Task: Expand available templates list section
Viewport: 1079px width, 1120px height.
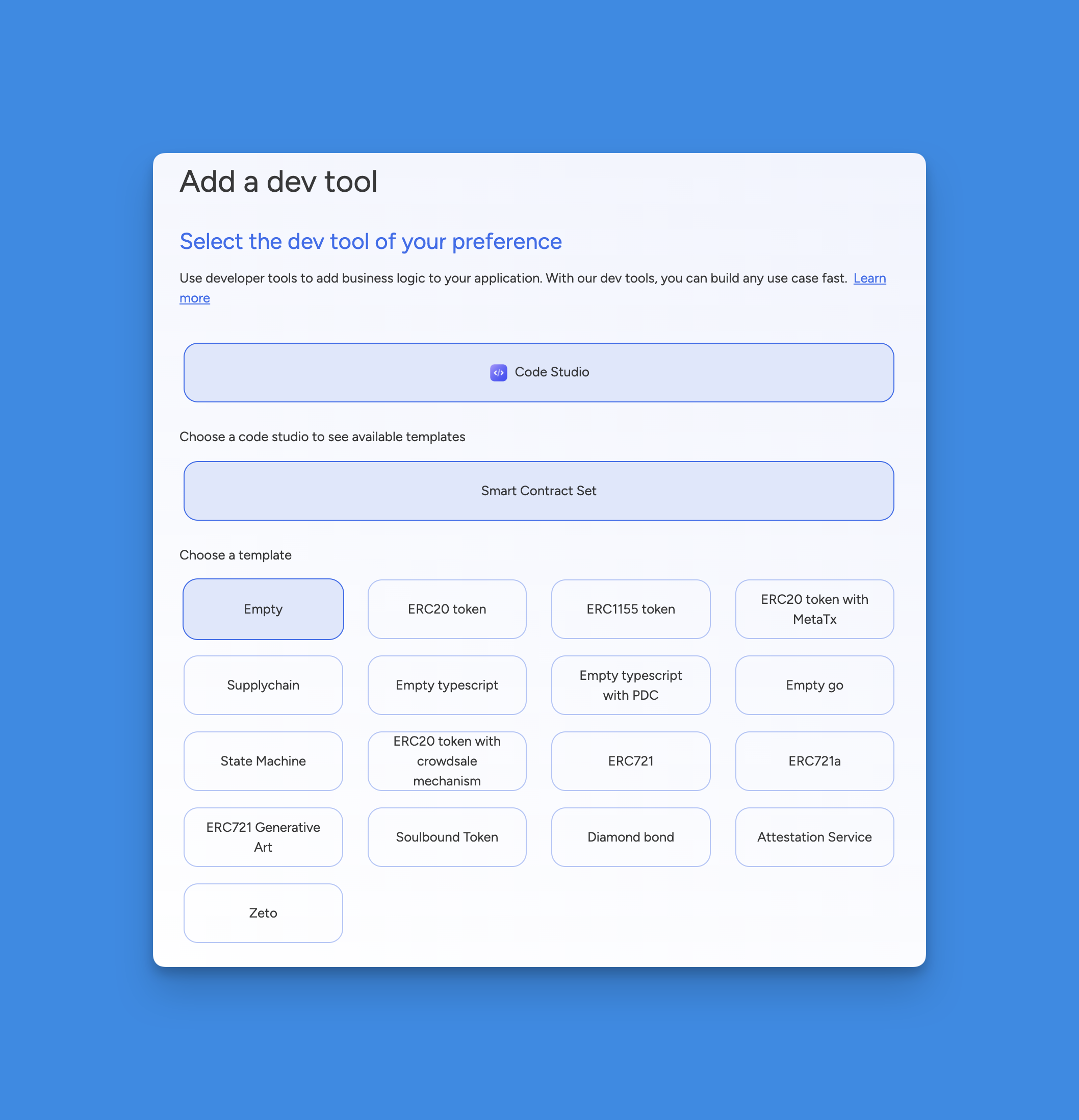Action: 538,490
